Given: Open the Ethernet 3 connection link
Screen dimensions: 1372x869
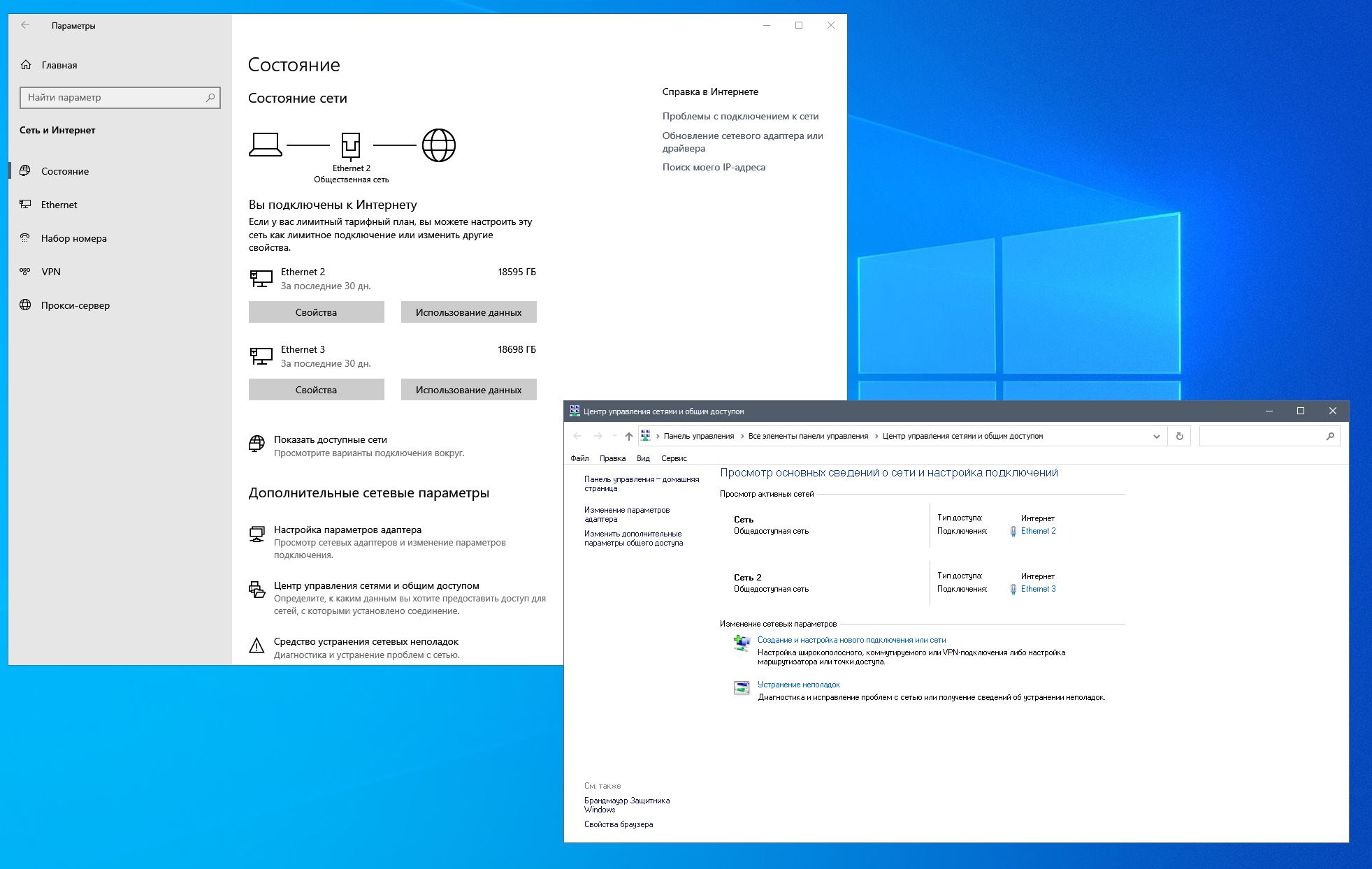Looking at the screenshot, I should 1038,589.
